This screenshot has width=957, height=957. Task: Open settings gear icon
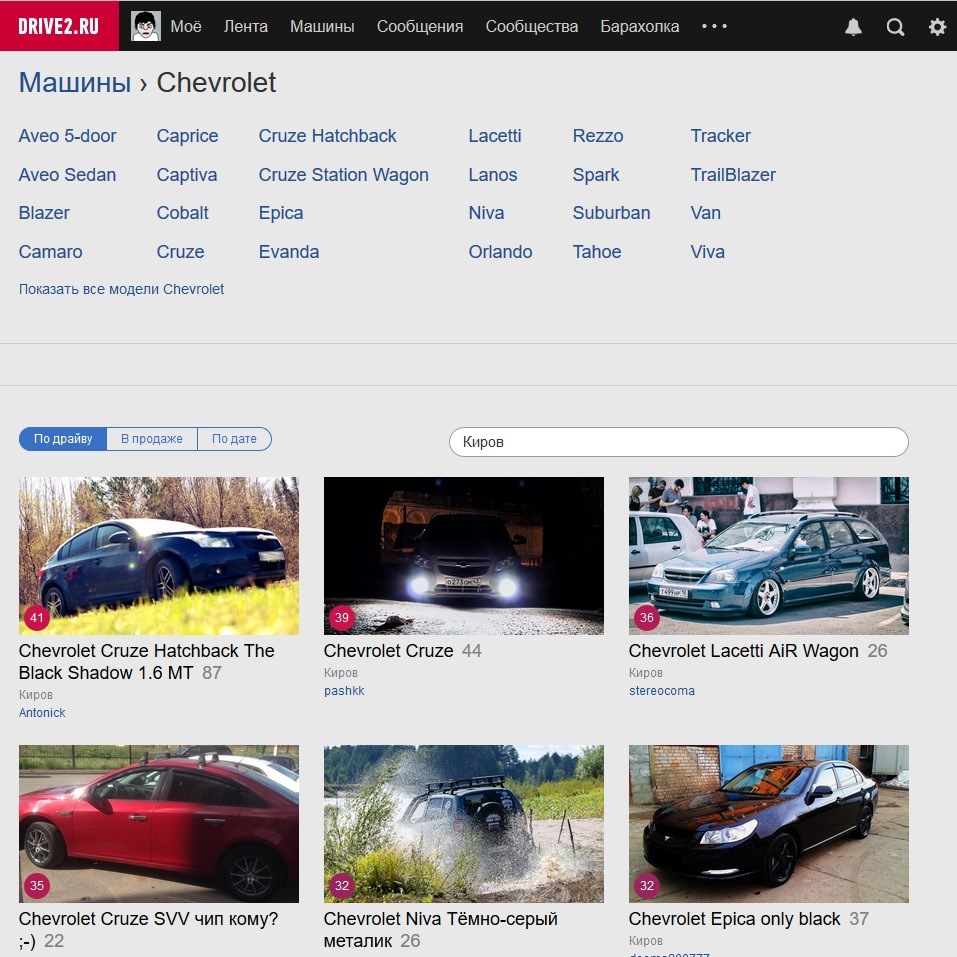[x=937, y=27]
